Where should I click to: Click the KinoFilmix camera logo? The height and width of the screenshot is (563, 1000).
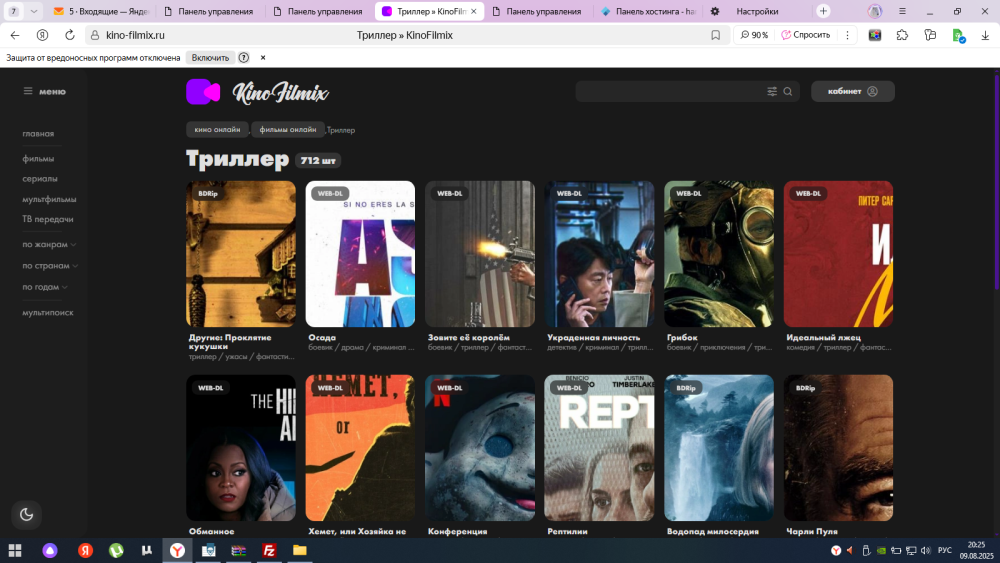pos(203,92)
